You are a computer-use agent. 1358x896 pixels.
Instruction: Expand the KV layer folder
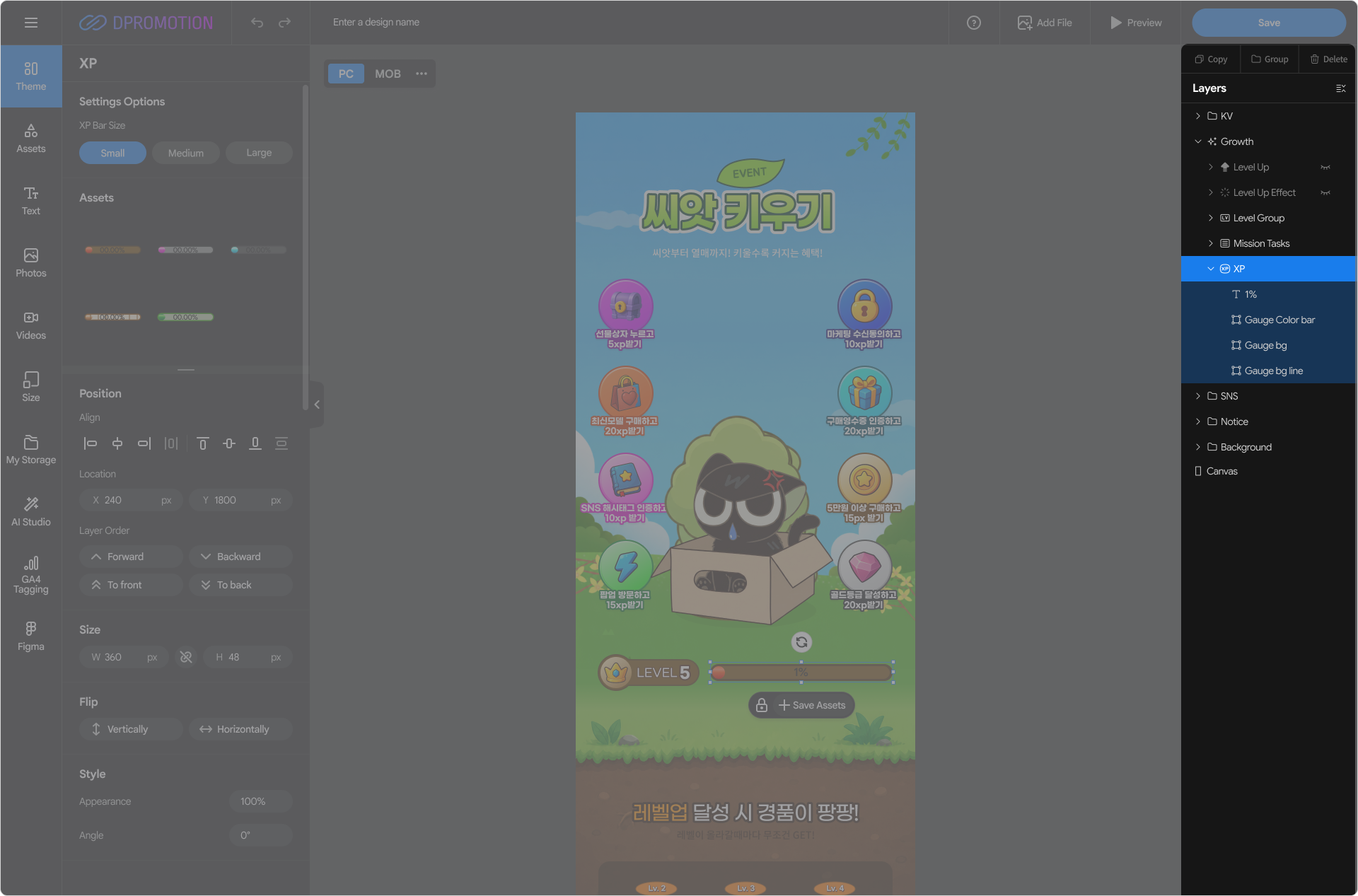point(1198,116)
